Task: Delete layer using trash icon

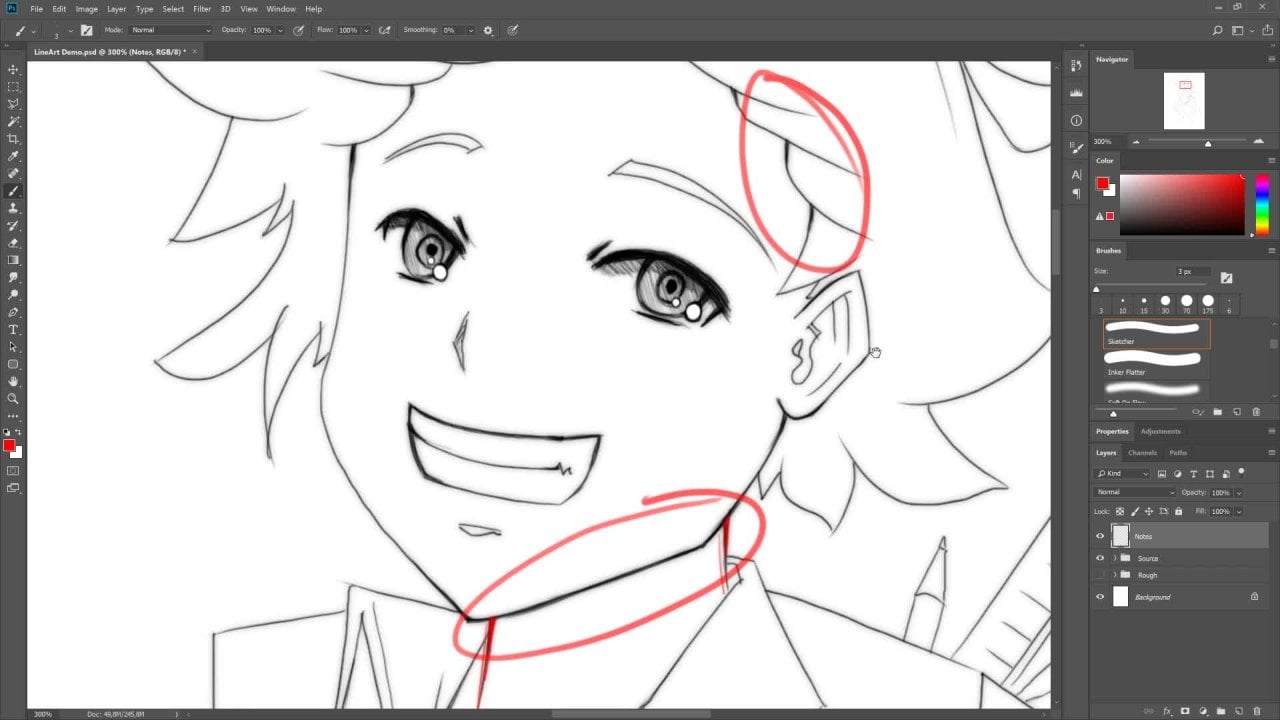Action: coord(1257,711)
